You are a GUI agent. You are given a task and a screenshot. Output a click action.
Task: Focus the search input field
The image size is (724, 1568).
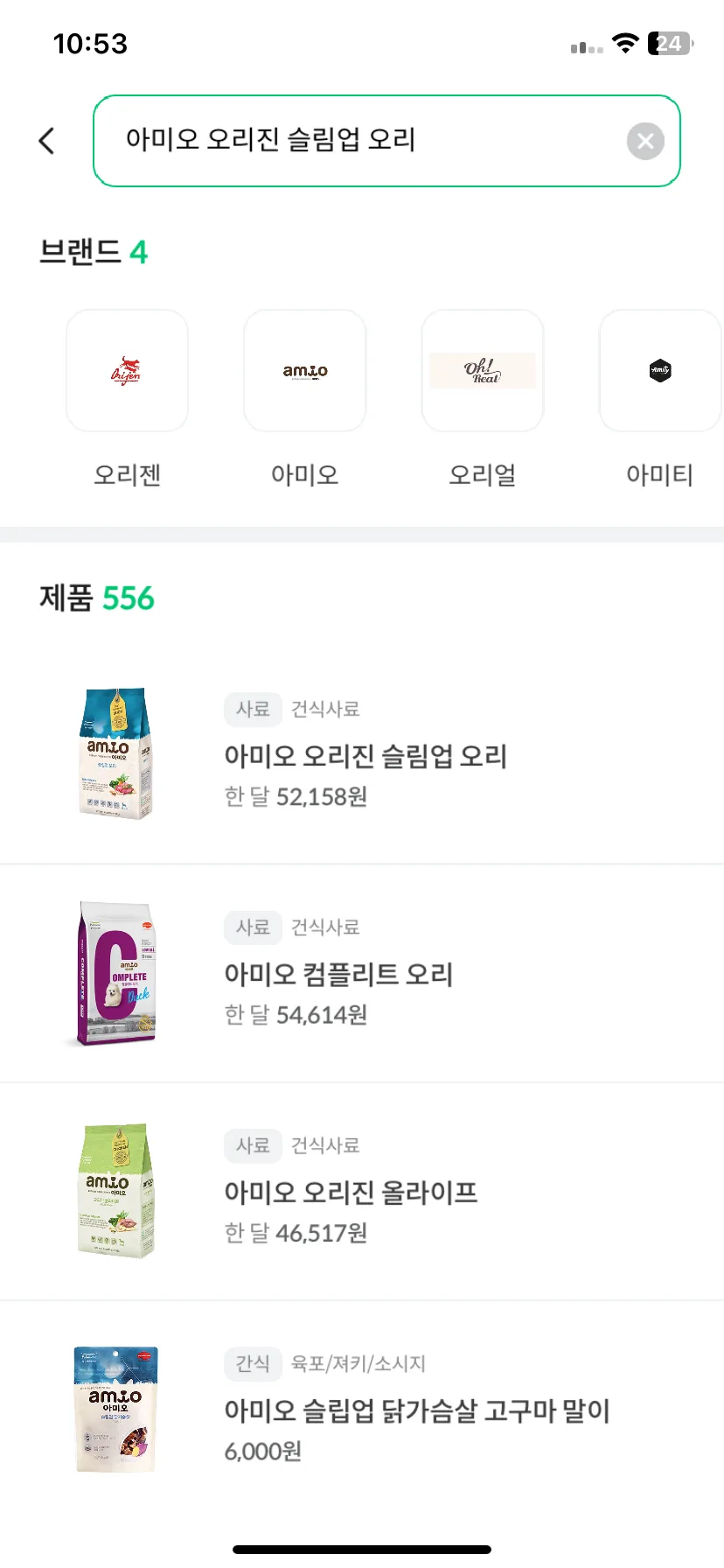pos(386,141)
